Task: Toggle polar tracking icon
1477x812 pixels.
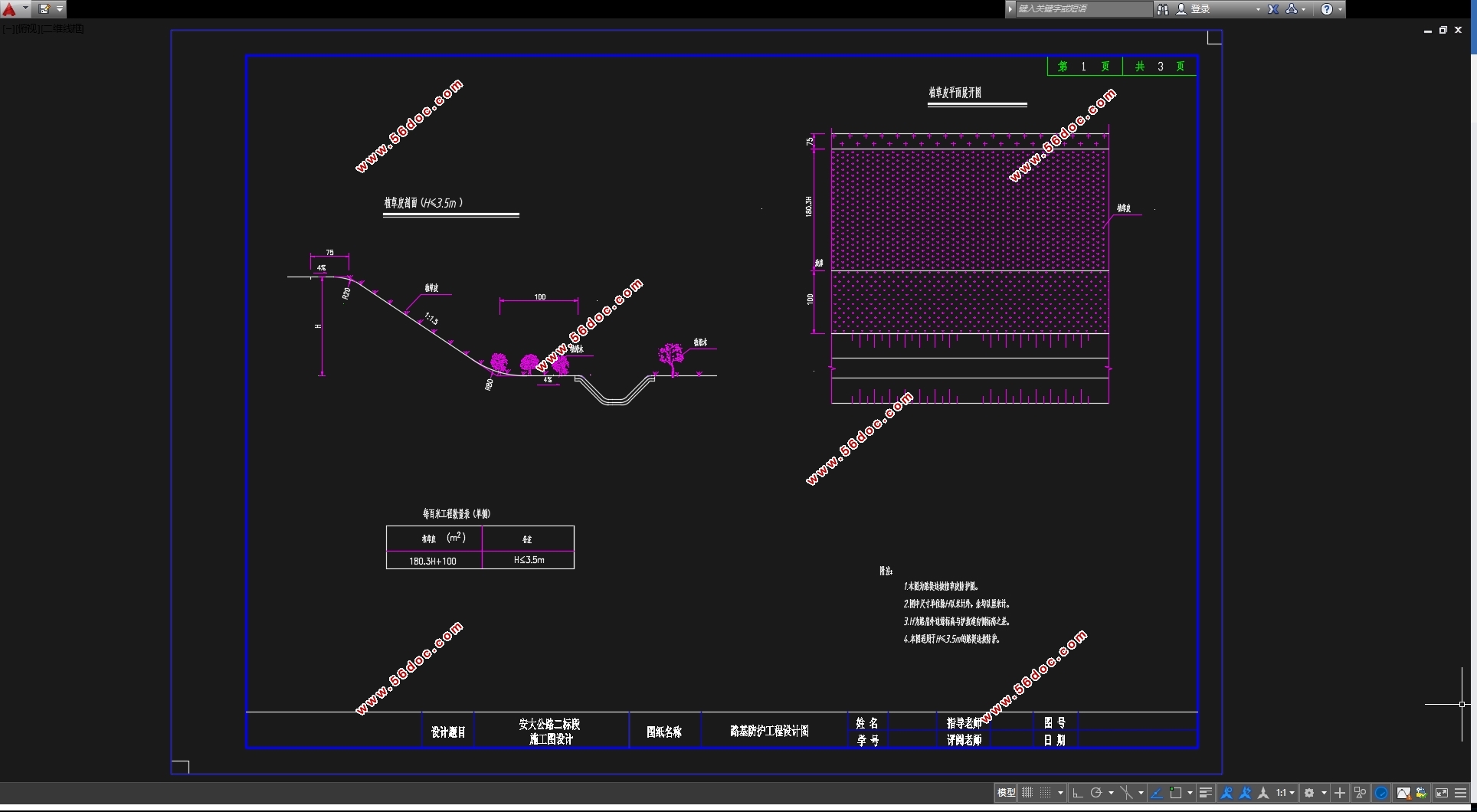Action: 1096,793
